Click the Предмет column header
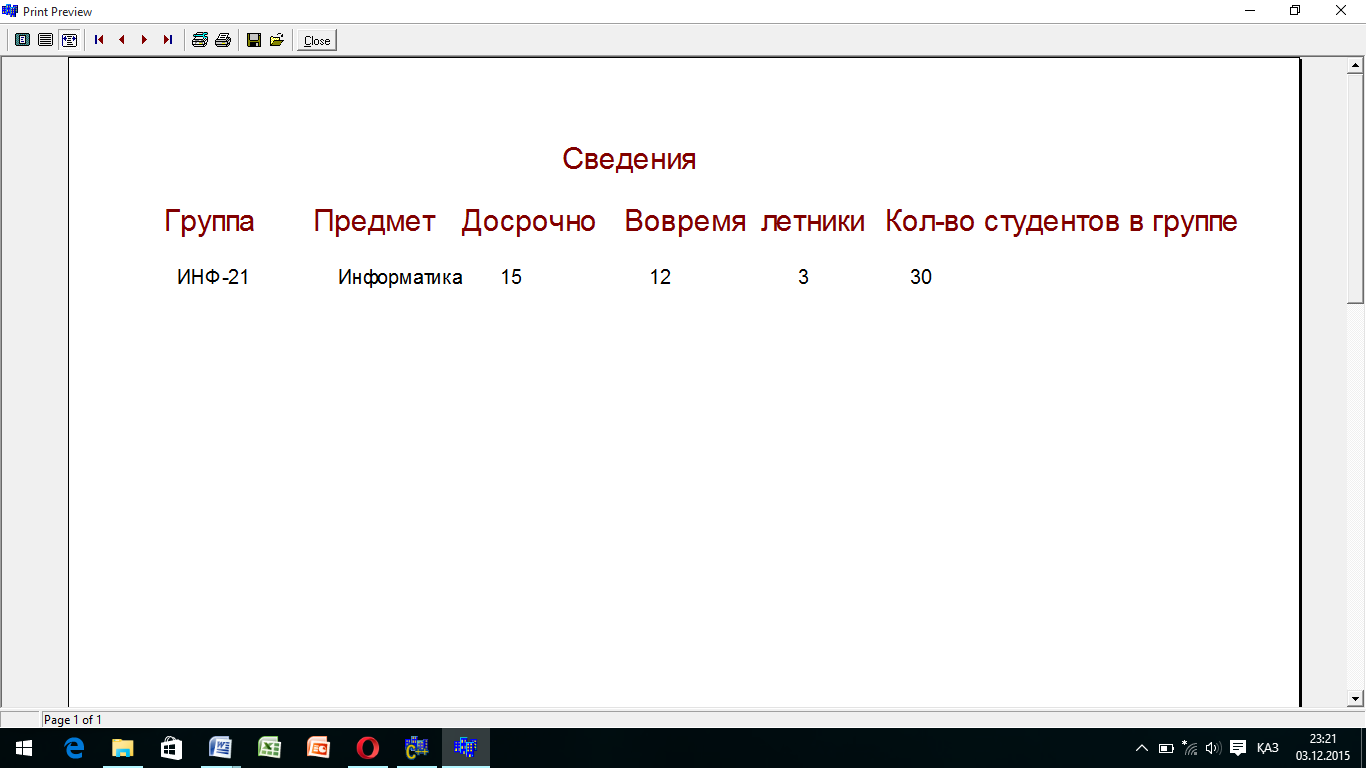This screenshot has width=1366, height=768. 375,222
